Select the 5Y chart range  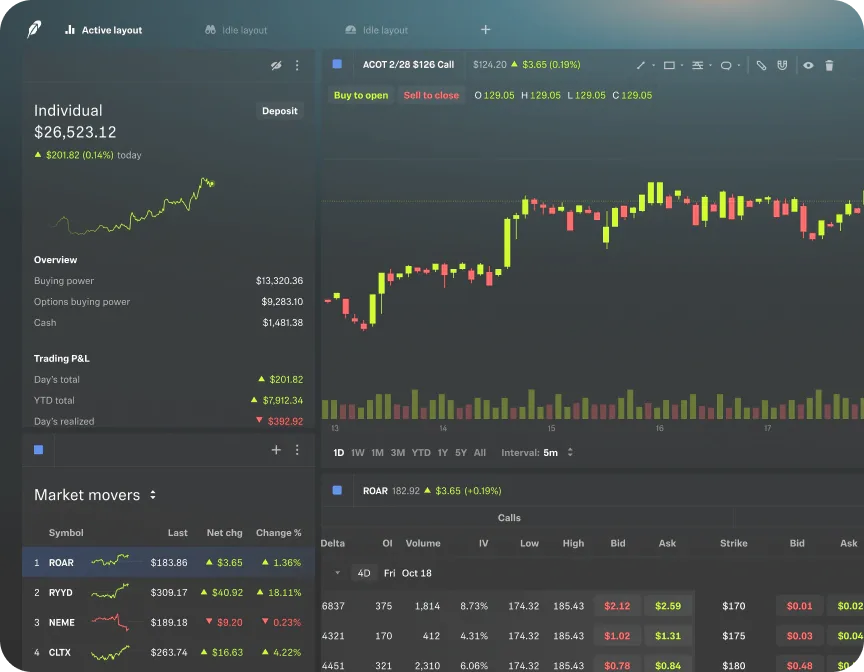461,452
